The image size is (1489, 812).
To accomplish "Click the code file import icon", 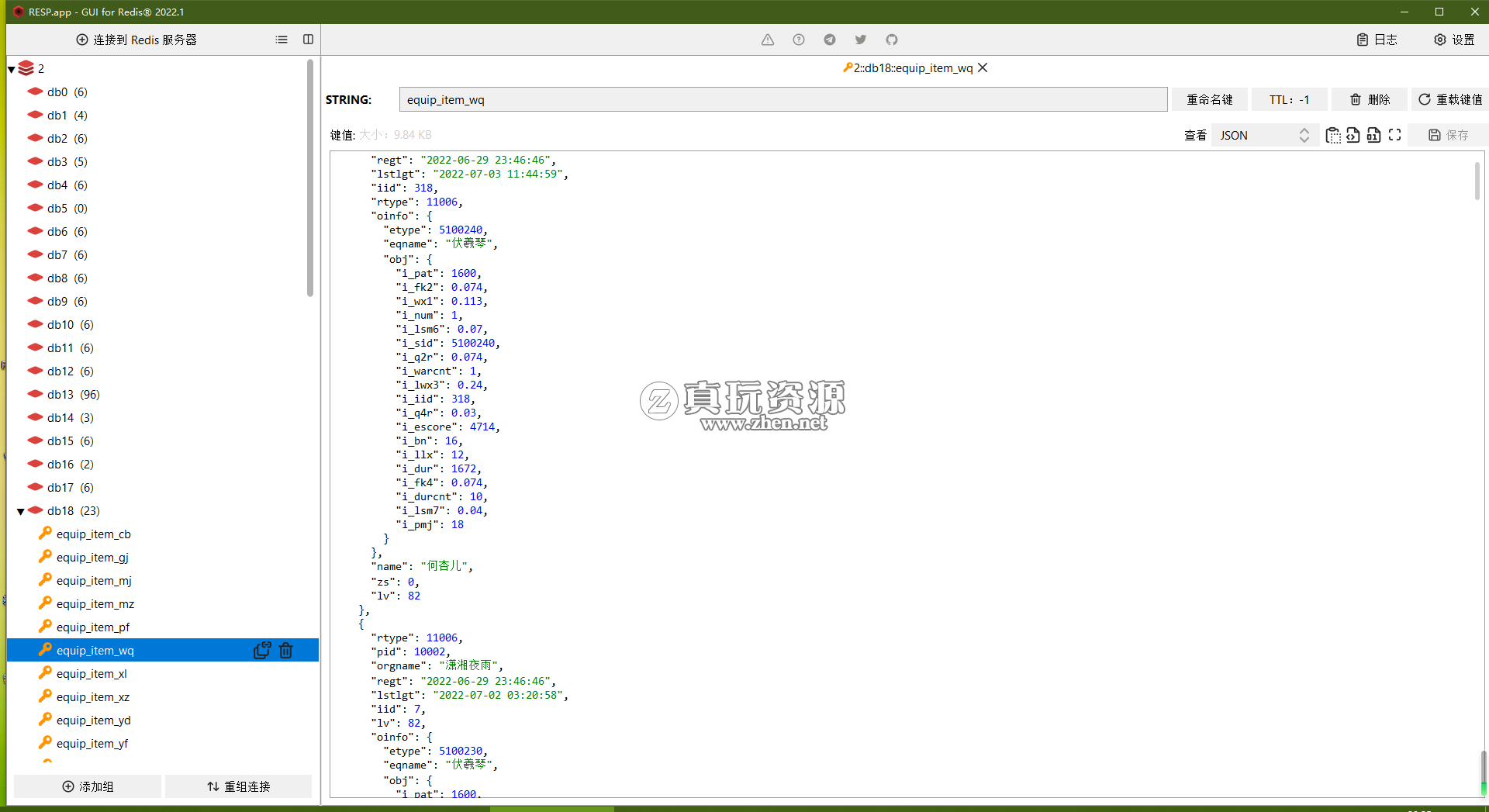I will (1353, 135).
